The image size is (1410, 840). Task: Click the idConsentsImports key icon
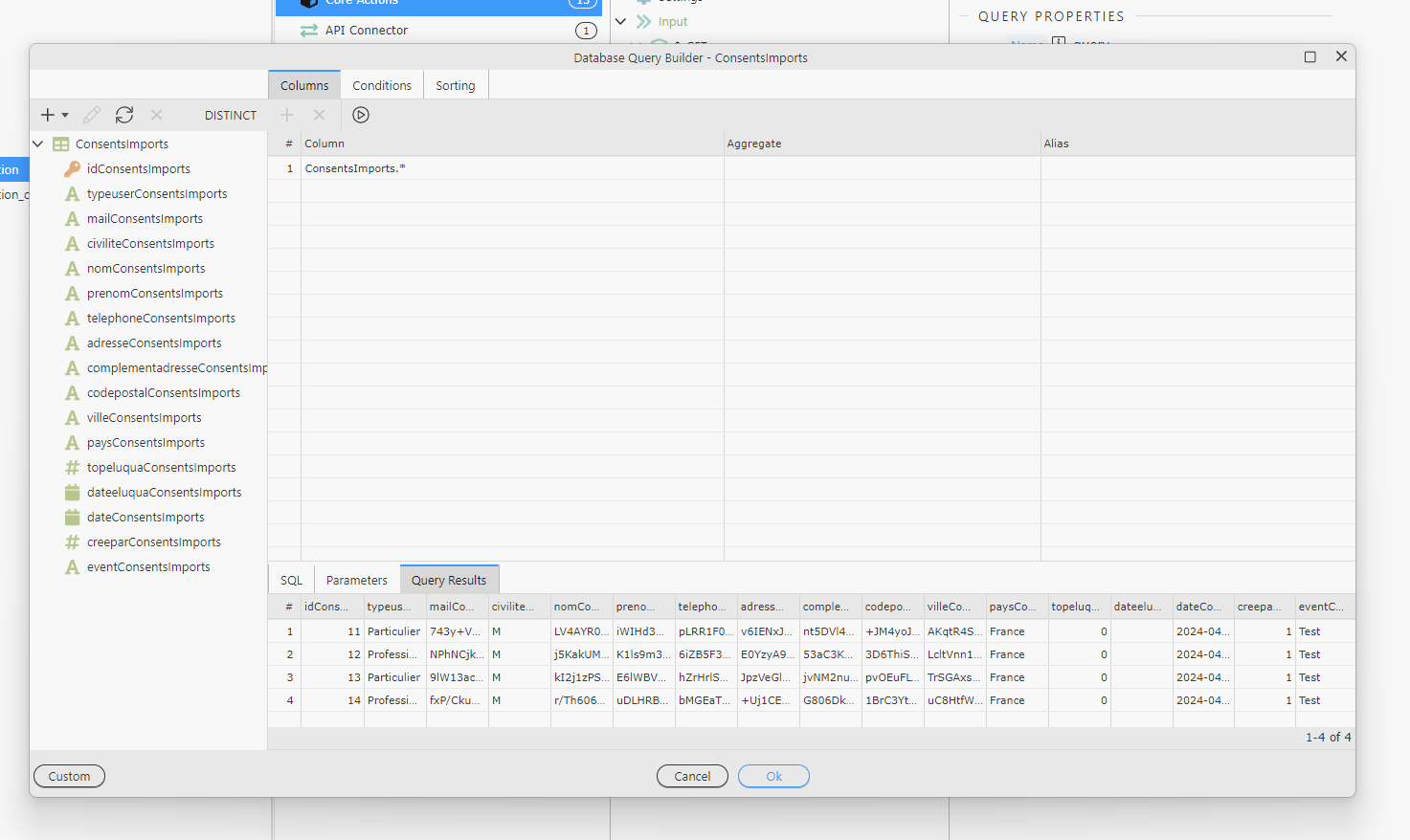pos(72,169)
